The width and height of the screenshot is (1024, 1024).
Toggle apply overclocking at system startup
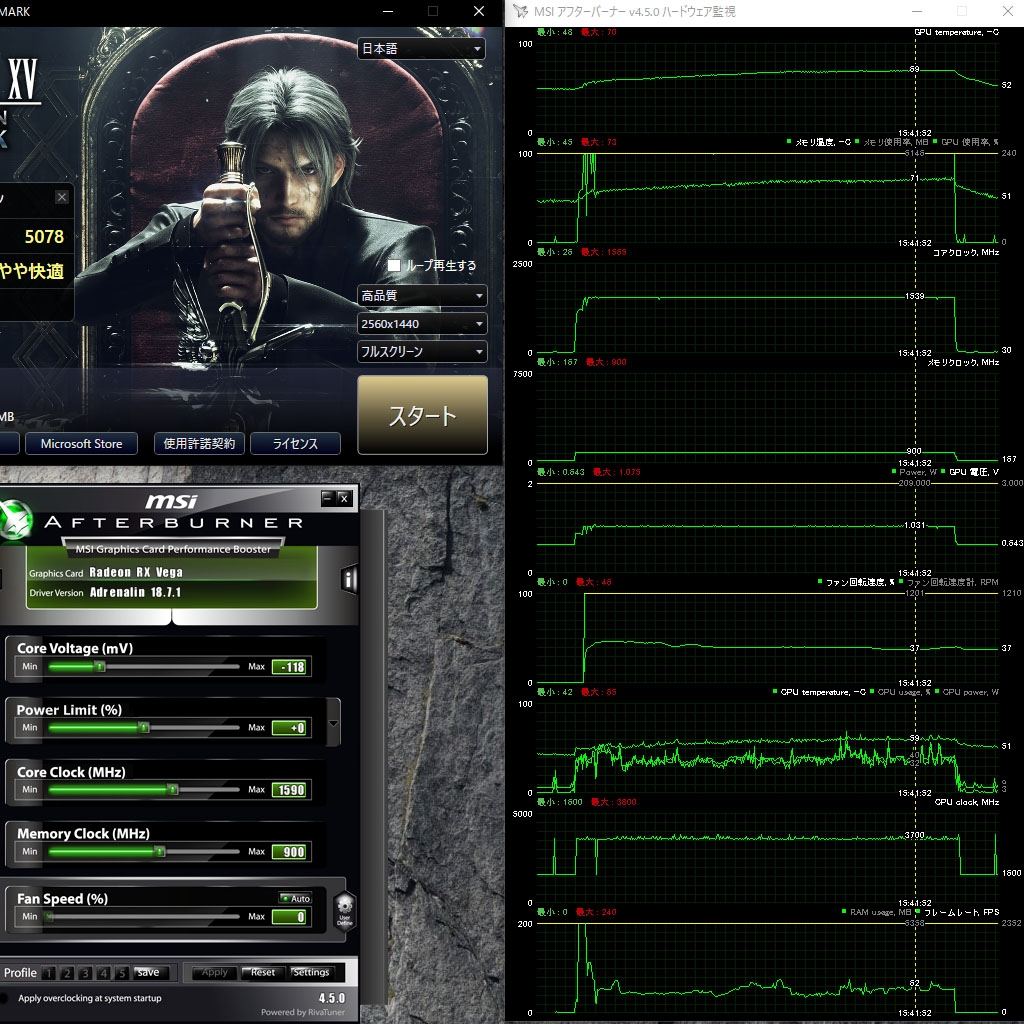(x=5, y=998)
